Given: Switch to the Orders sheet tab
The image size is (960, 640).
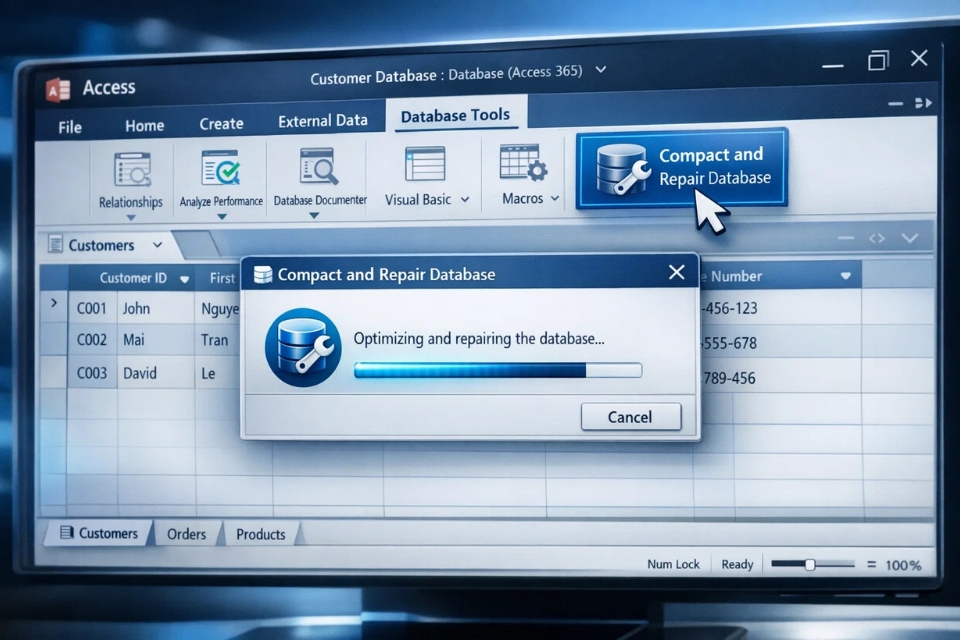Looking at the screenshot, I should pos(186,534).
